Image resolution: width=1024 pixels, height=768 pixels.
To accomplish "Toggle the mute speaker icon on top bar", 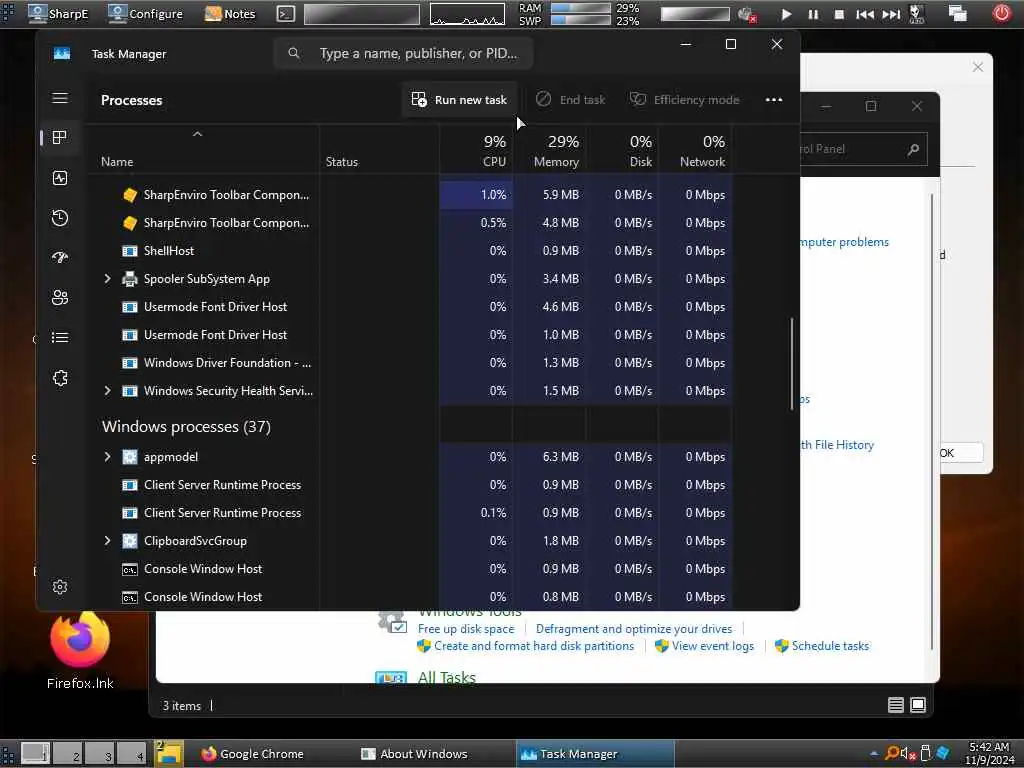I will [746, 14].
